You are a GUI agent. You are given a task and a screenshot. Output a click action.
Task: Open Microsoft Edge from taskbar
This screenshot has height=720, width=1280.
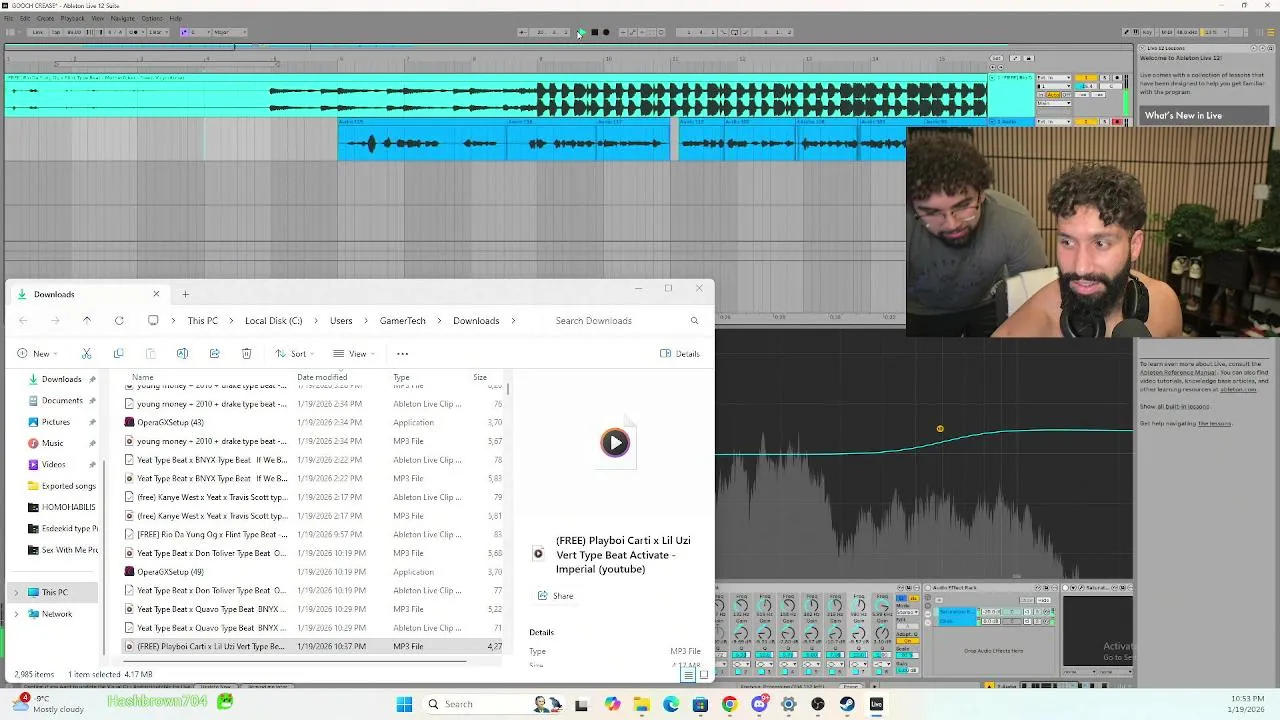(671, 704)
